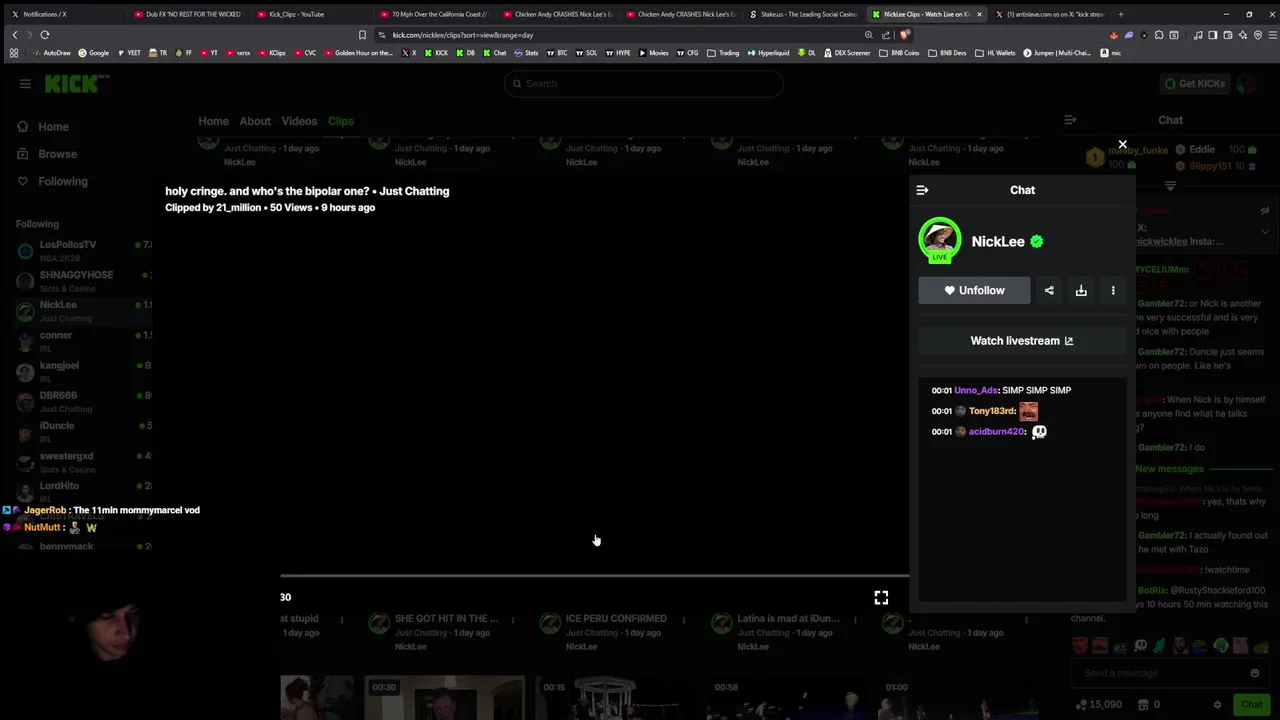Open NickLee's live avatar
Viewport: 1280px width, 720px height.
tap(939, 241)
